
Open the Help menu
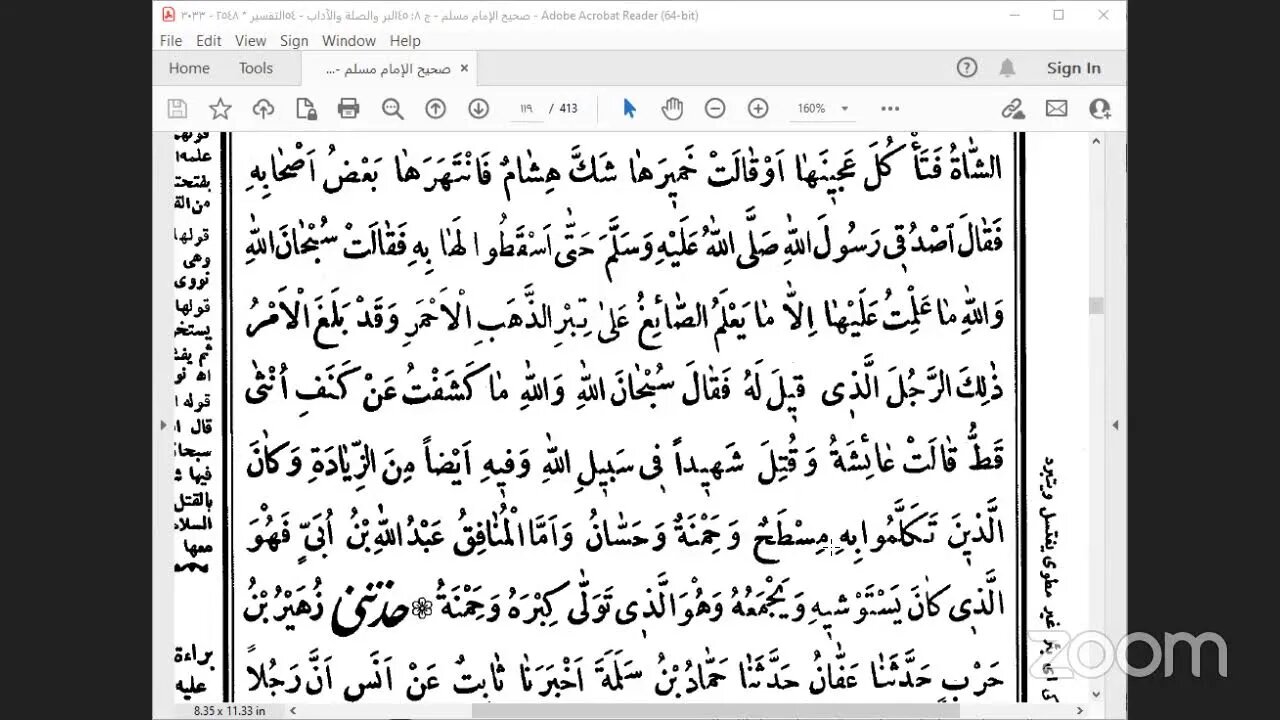405,41
